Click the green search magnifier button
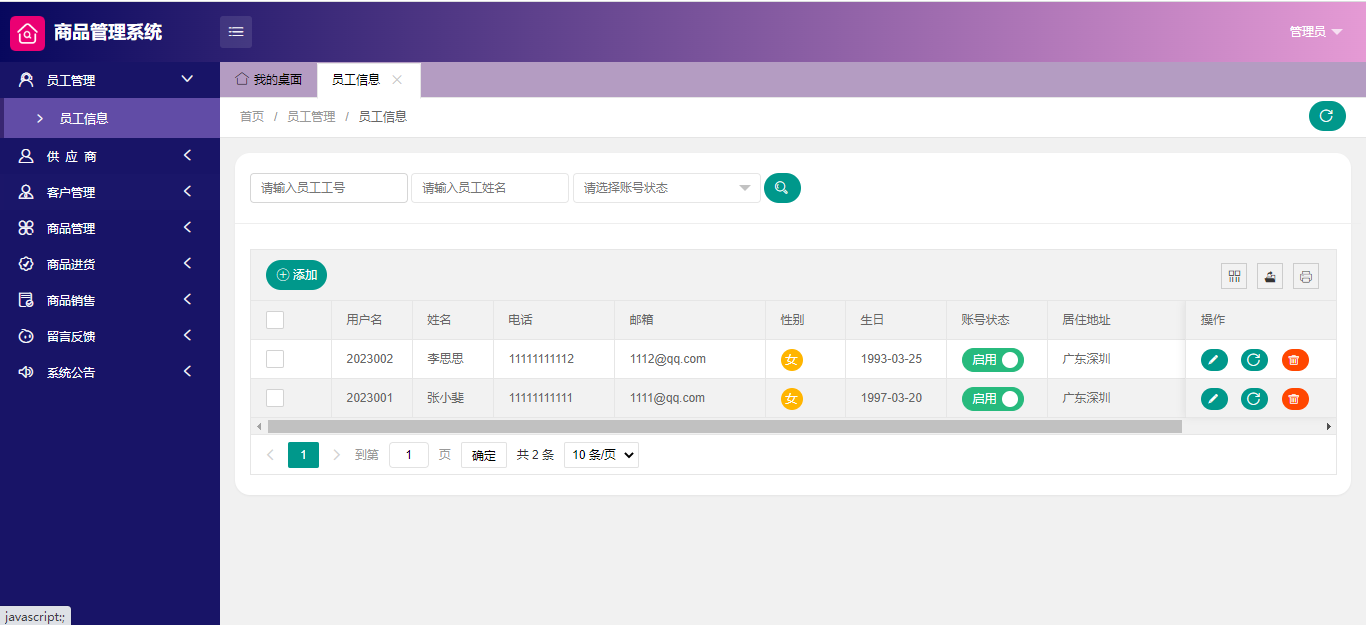This screenshot has height=625, width=1366. click(782, 188)
